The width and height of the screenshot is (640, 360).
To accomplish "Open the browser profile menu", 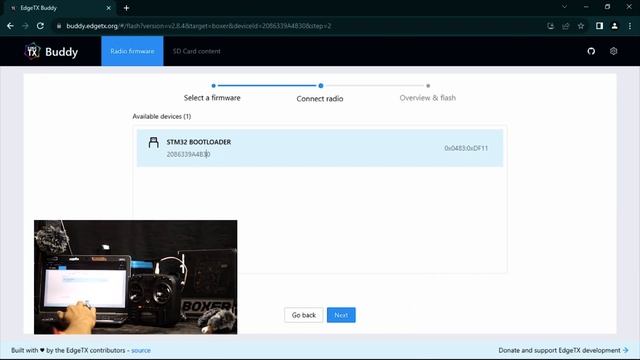I will (x=614, y=26).
